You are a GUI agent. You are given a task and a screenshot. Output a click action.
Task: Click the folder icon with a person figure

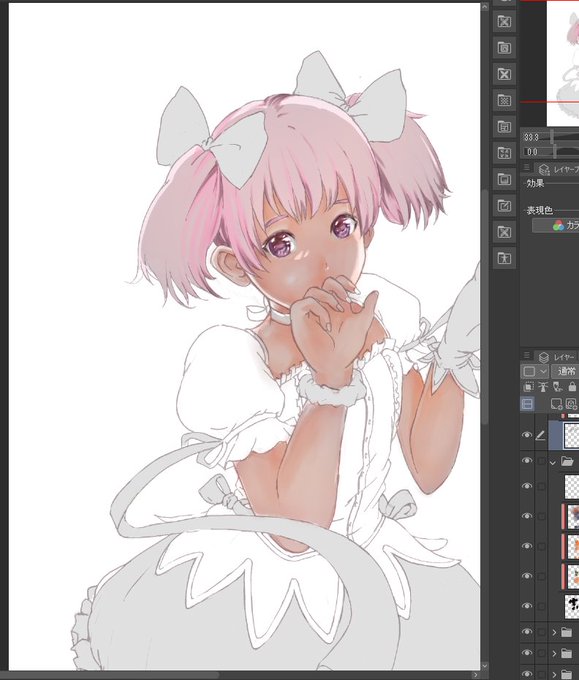[504, 258]
